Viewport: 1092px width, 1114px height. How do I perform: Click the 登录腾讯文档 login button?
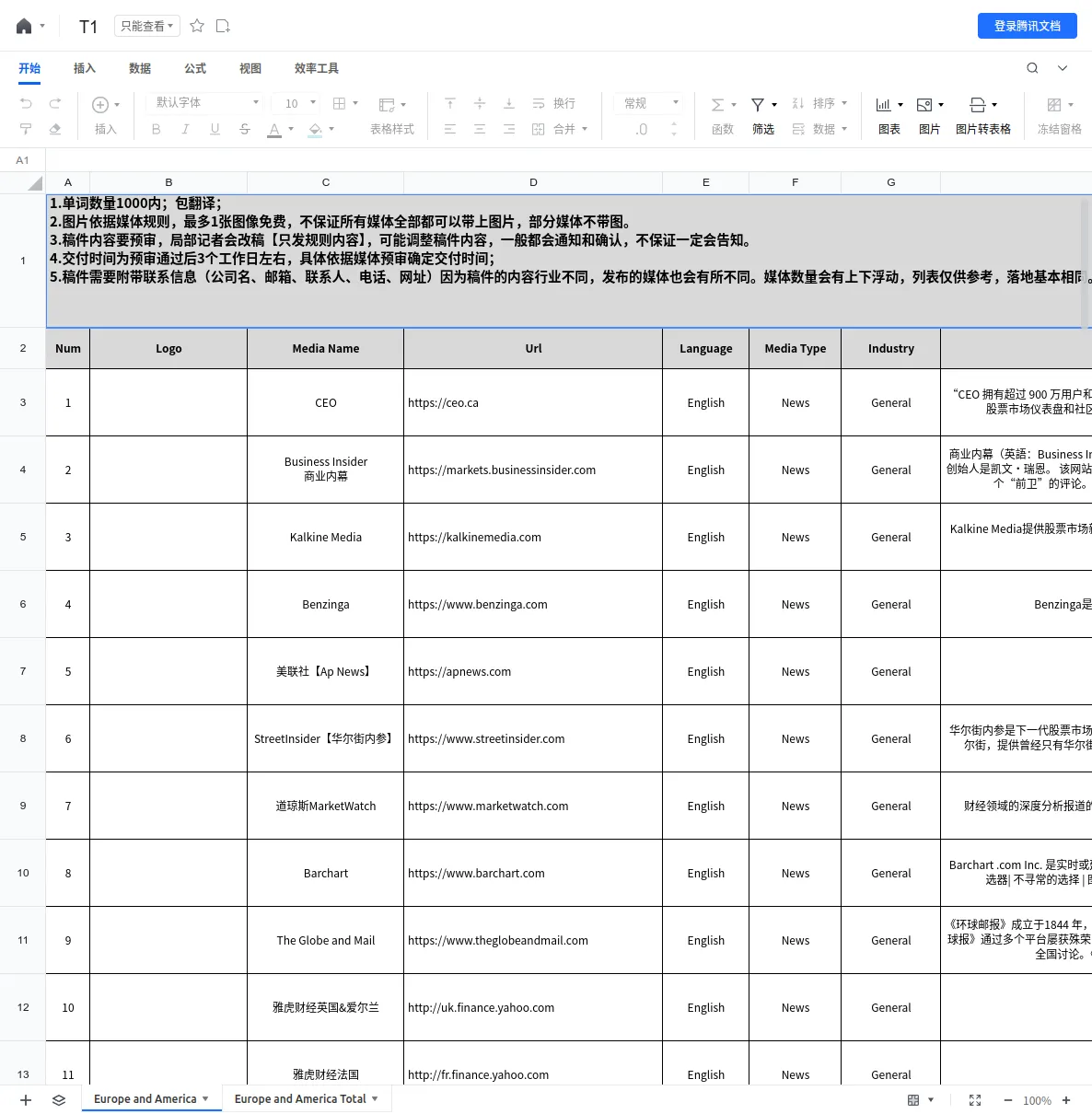click(x=1028, y=26)
